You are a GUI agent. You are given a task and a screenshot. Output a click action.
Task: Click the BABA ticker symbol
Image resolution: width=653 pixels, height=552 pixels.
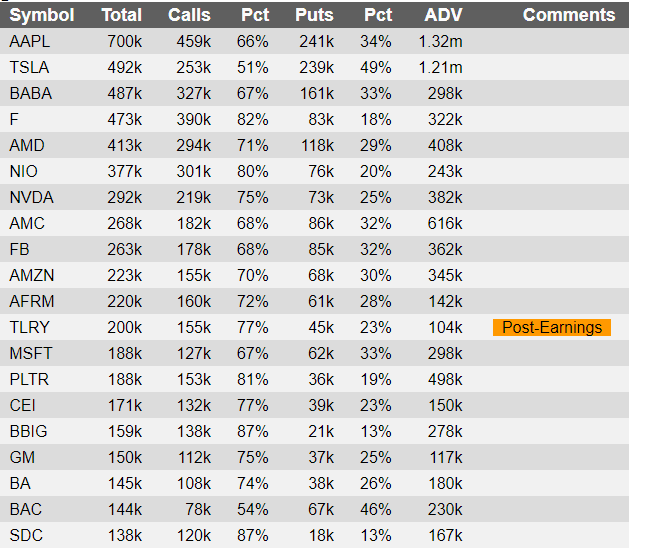[x=30, y=93]
